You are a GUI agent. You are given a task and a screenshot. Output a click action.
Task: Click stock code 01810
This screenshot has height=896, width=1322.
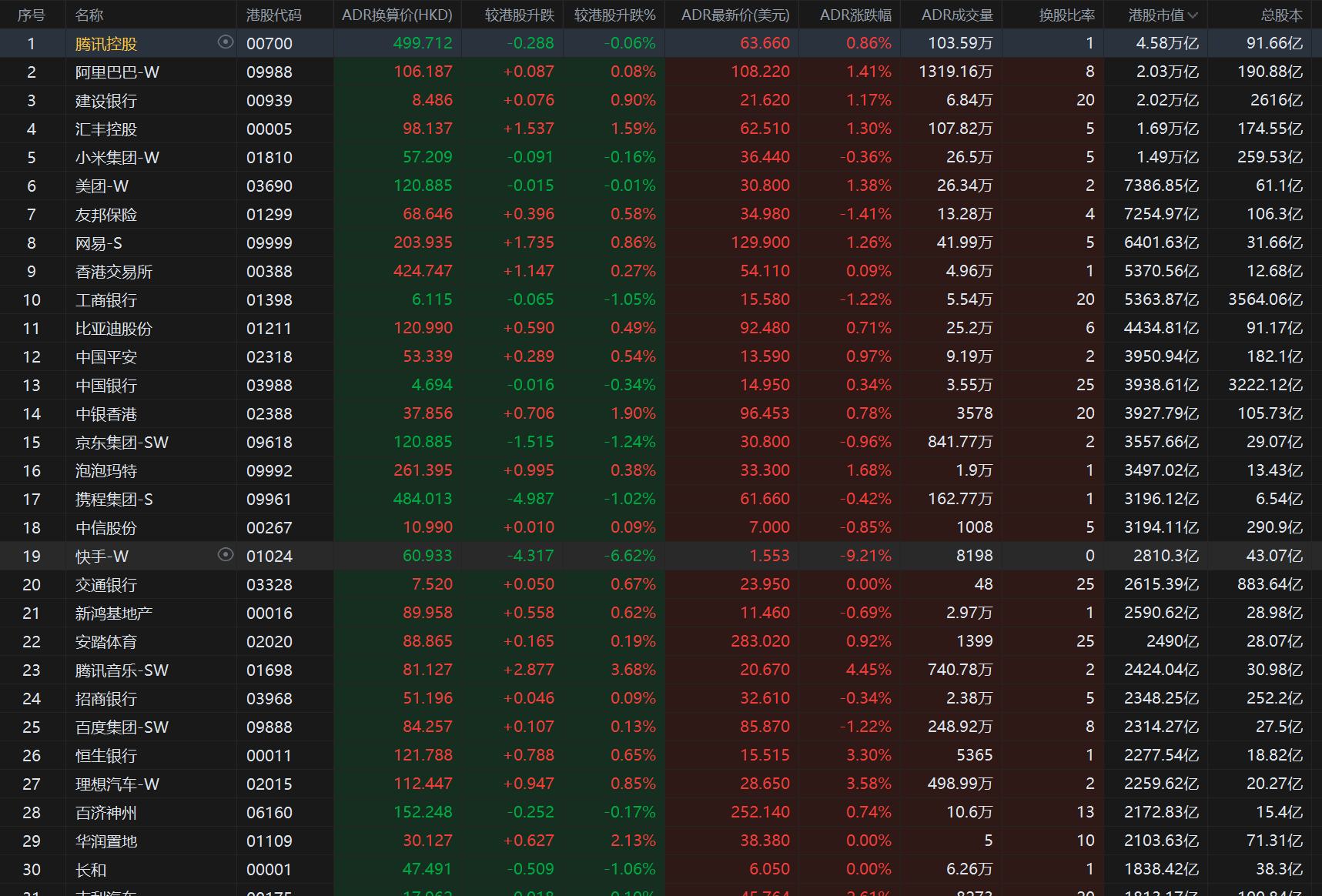click(x=269, y=158)
